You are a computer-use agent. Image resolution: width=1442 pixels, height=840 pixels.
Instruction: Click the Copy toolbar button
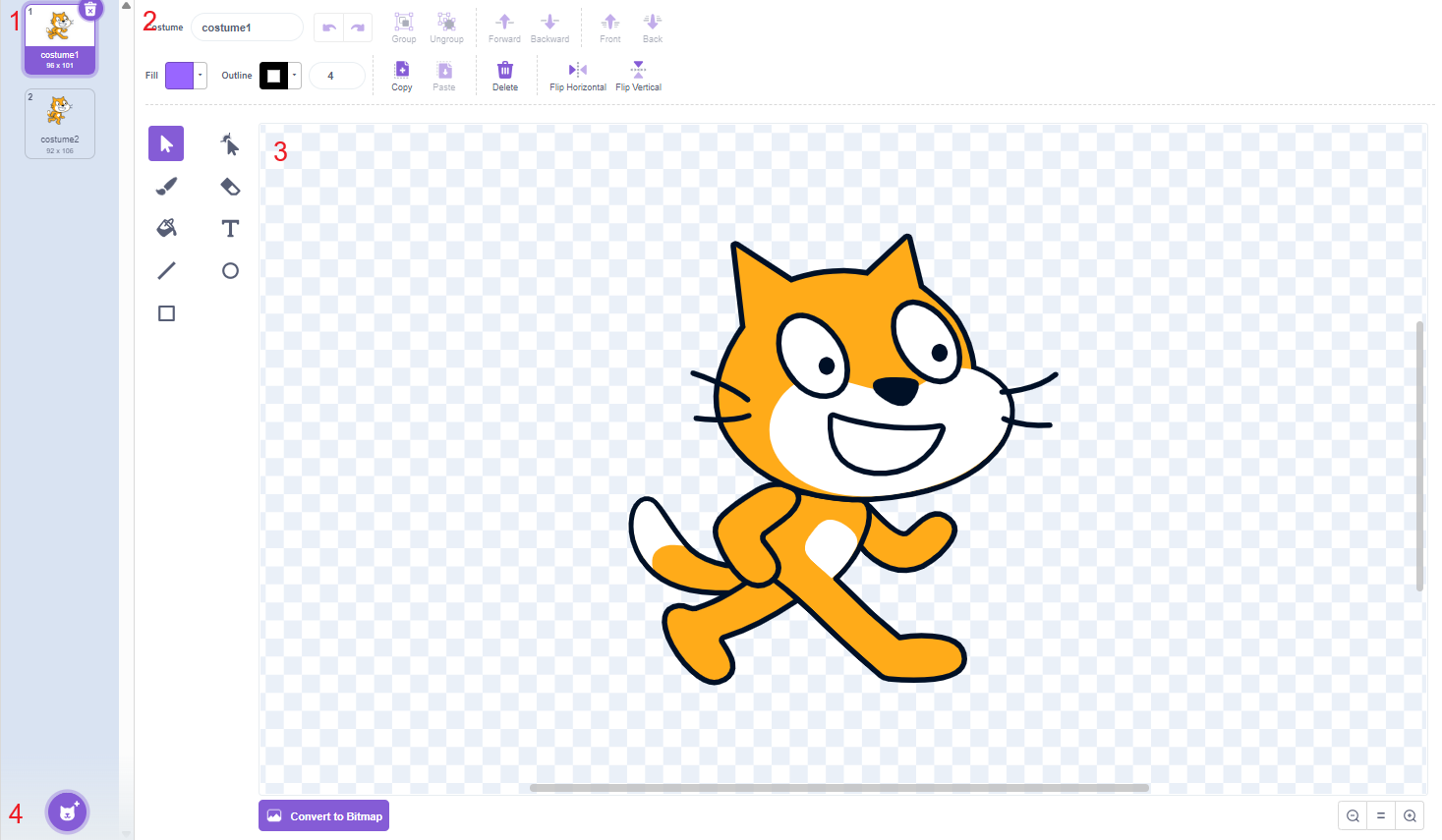click(402, 75)
